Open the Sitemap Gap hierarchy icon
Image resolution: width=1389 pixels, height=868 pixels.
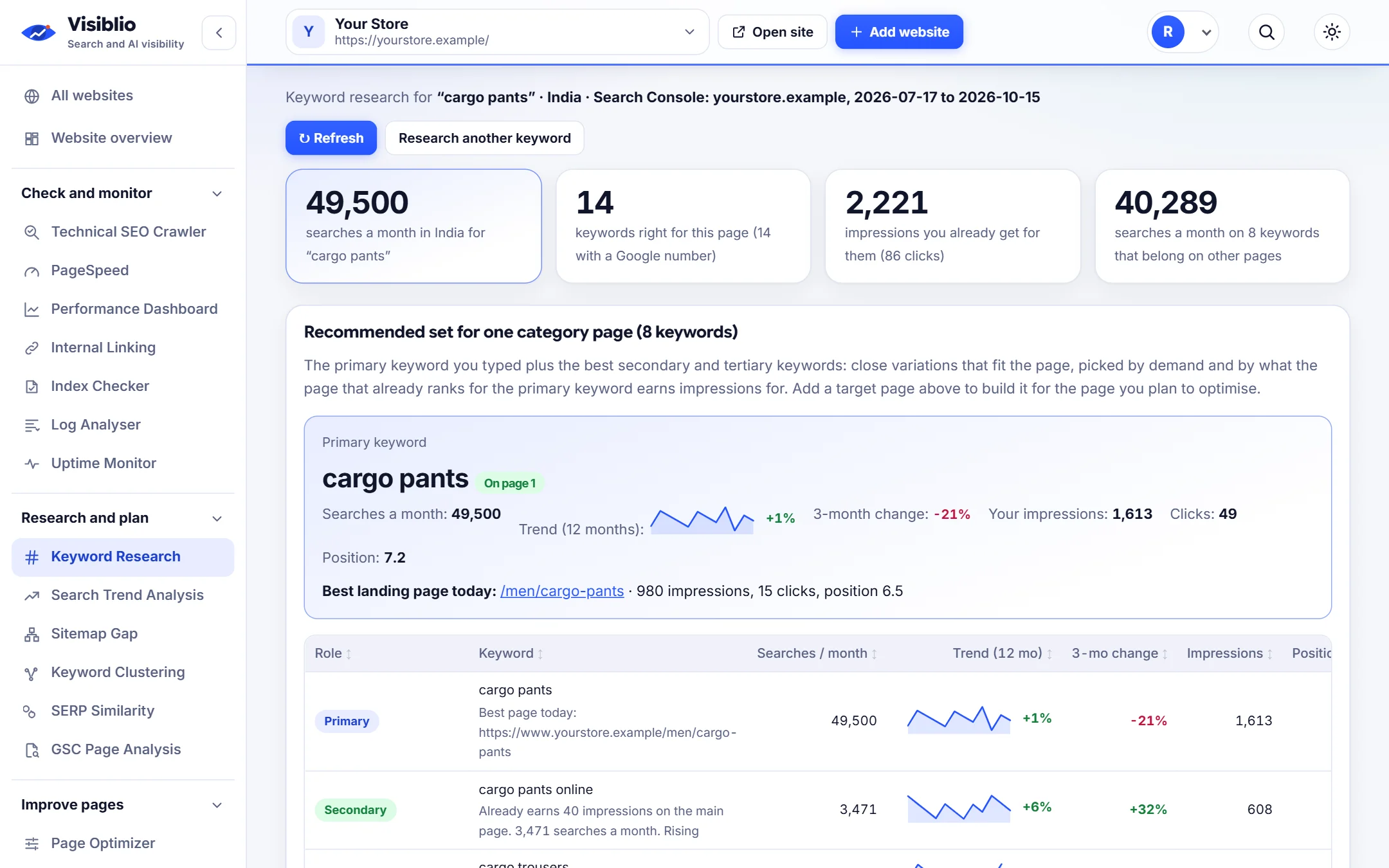32,634
